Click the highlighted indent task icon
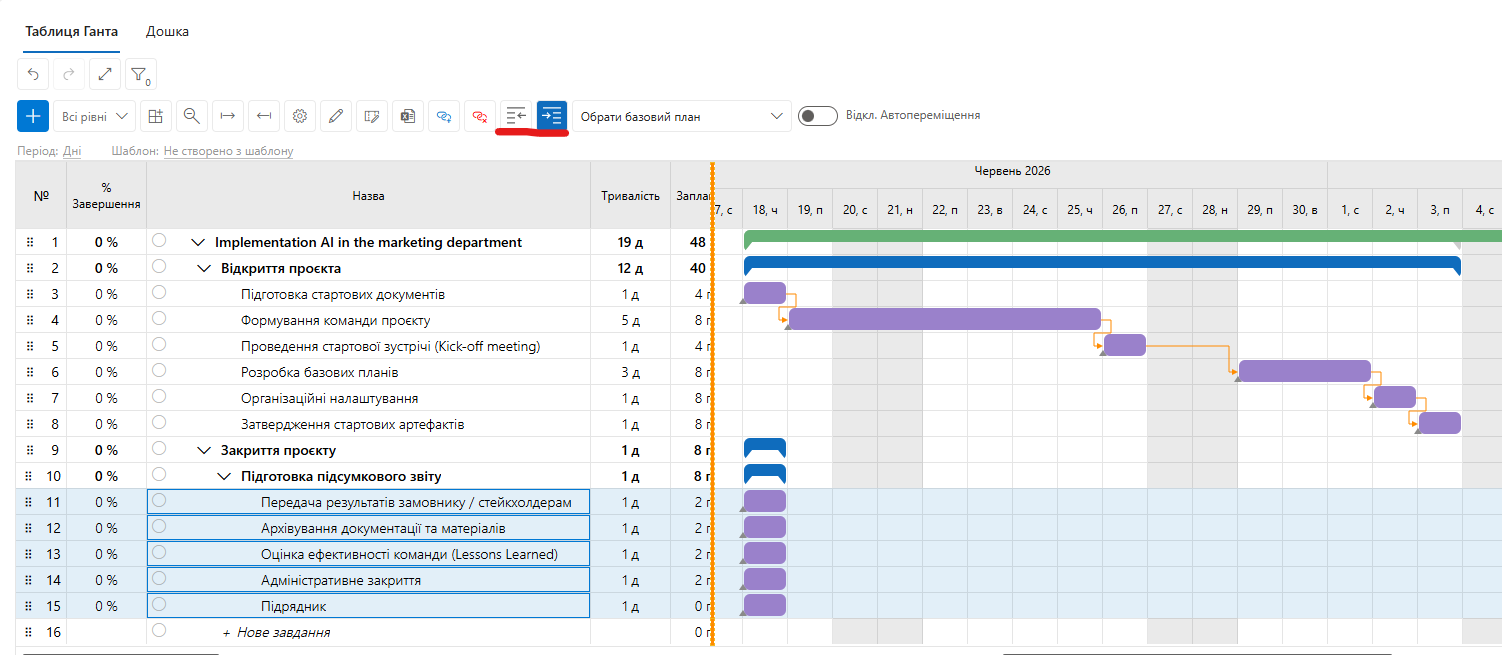The image size is (1502, 655). tap(552, 116)
